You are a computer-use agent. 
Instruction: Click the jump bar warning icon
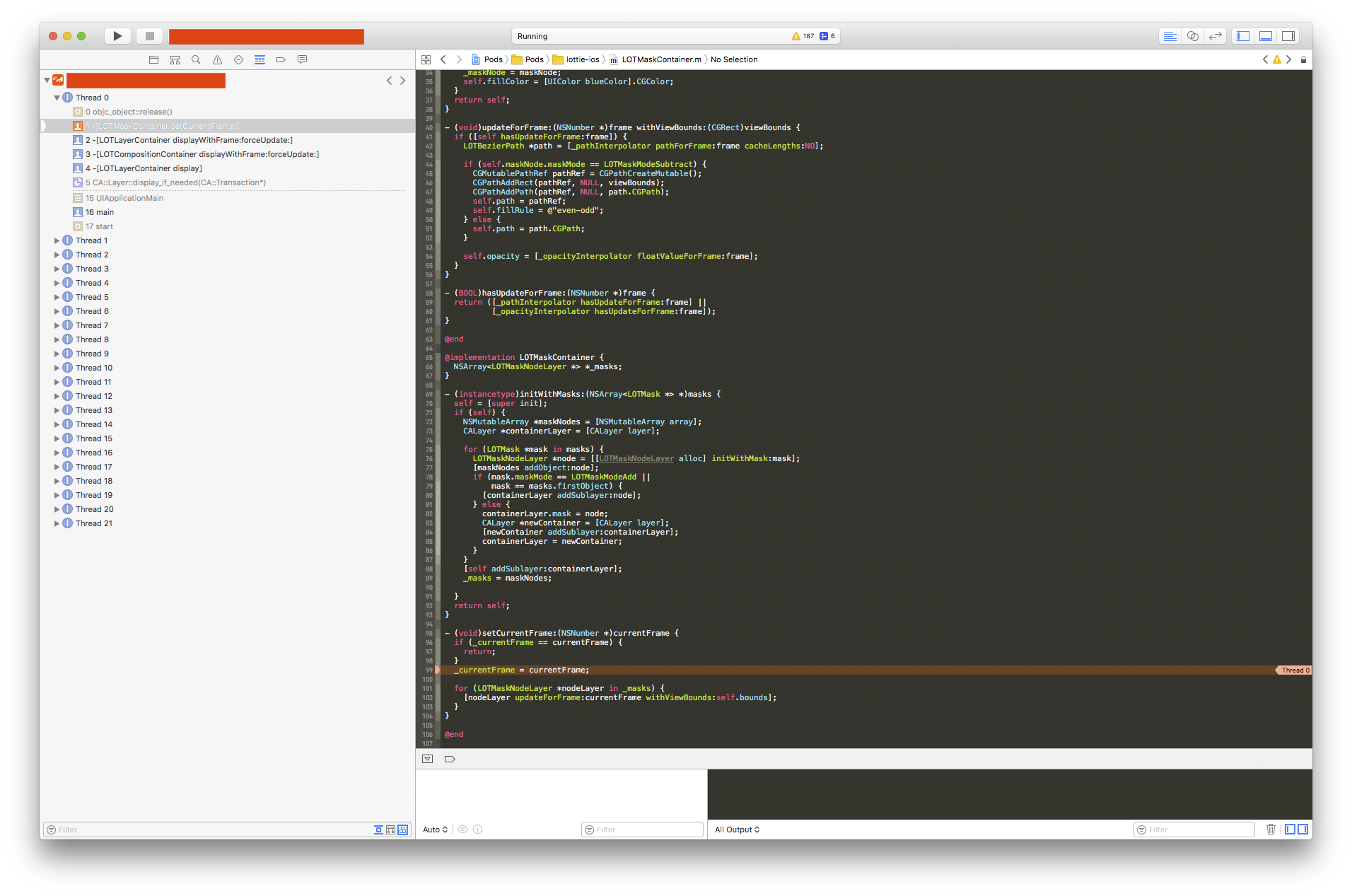coord(1277,60)
